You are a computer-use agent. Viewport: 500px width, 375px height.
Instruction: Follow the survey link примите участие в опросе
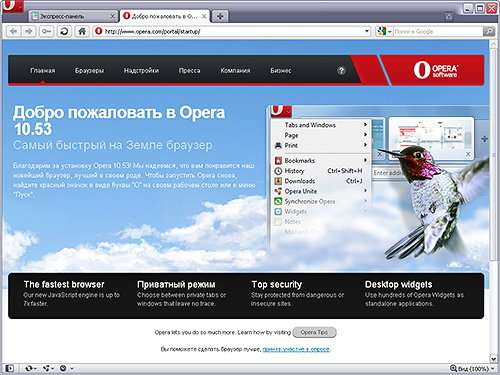point(296,349)
